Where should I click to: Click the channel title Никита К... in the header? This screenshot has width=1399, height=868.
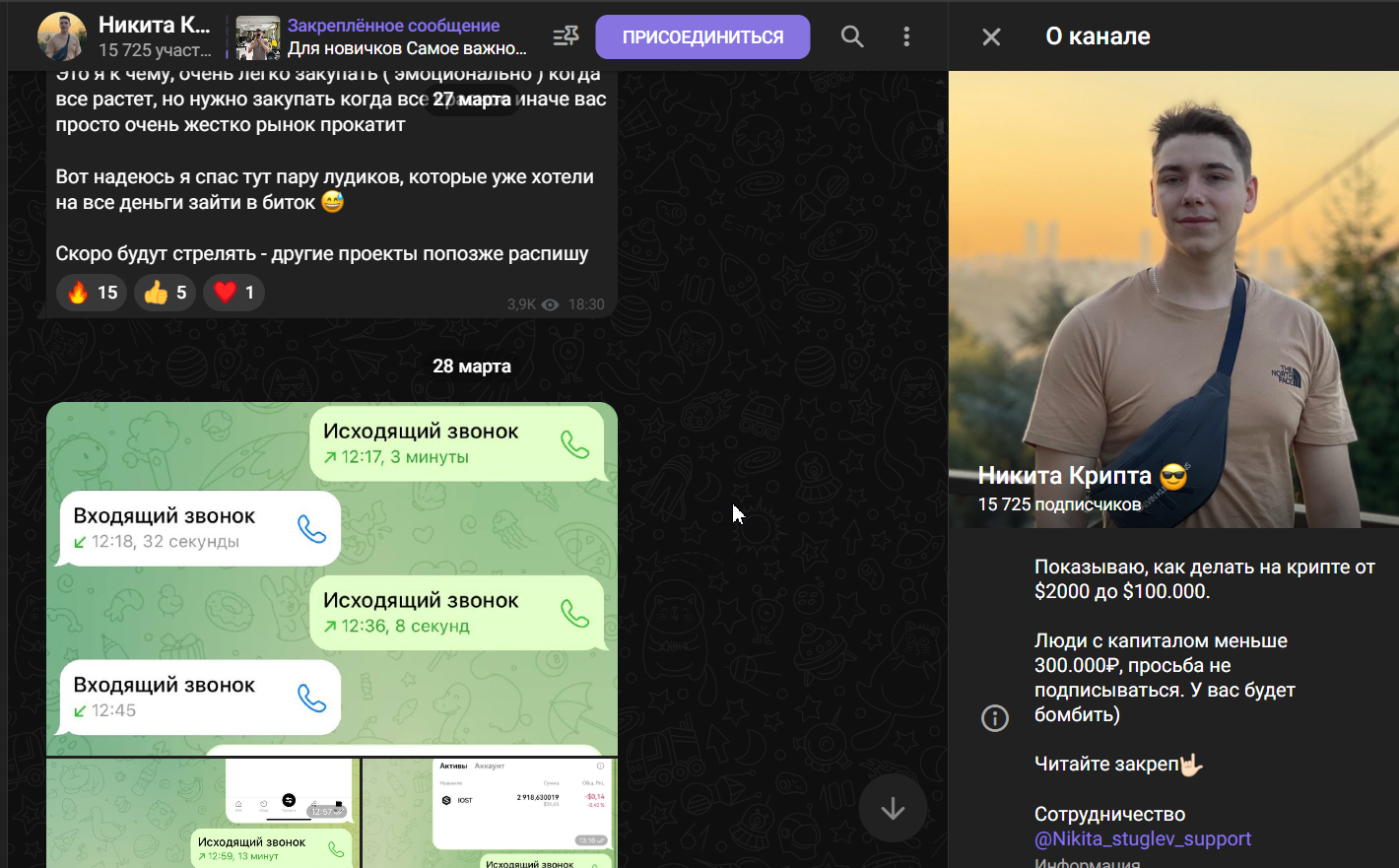pyautogui.click(x=155, y=25)
